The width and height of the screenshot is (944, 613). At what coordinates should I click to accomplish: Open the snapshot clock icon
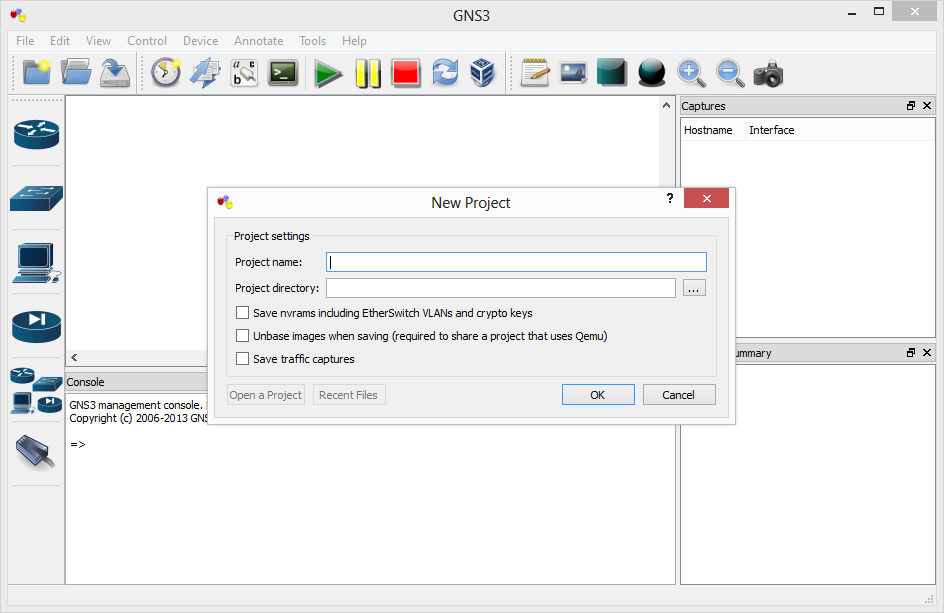click(x=166, y=73)
